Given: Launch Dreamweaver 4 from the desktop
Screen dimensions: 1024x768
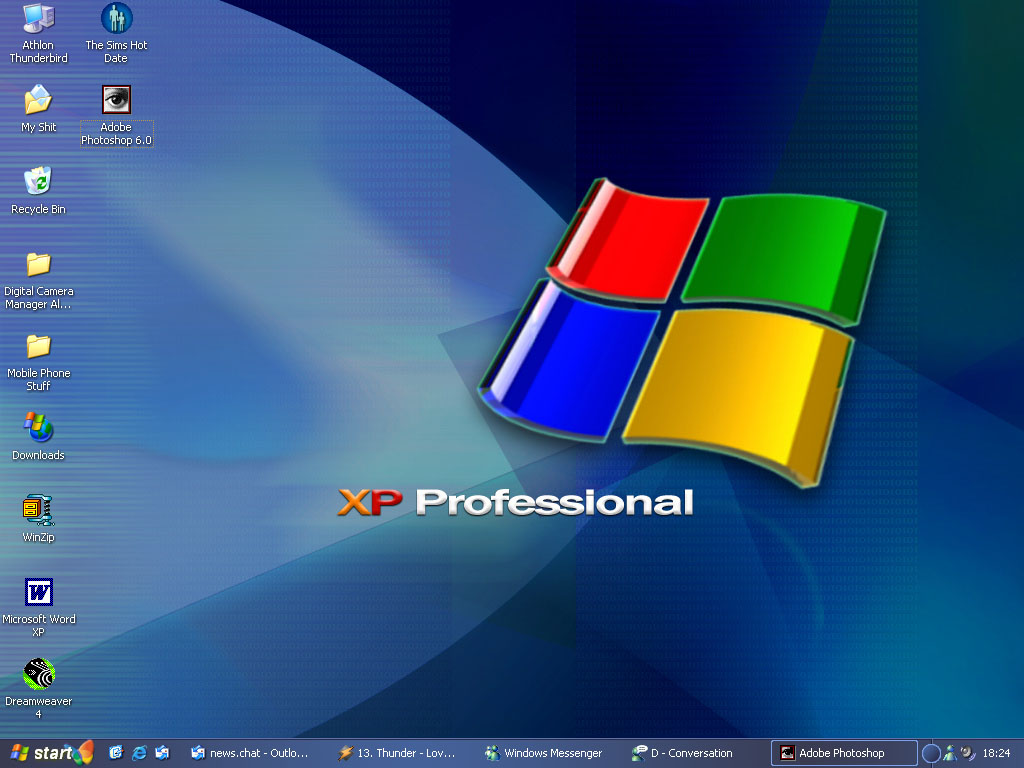Looking at the screenshot, I should pyautogui.click(x=38, y=674).
